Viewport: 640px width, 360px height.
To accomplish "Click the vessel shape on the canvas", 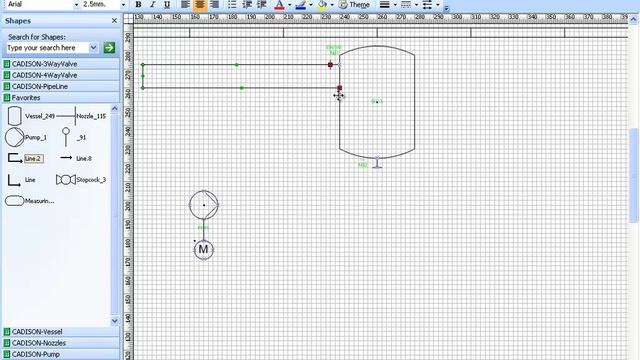I will pos(377,102).
